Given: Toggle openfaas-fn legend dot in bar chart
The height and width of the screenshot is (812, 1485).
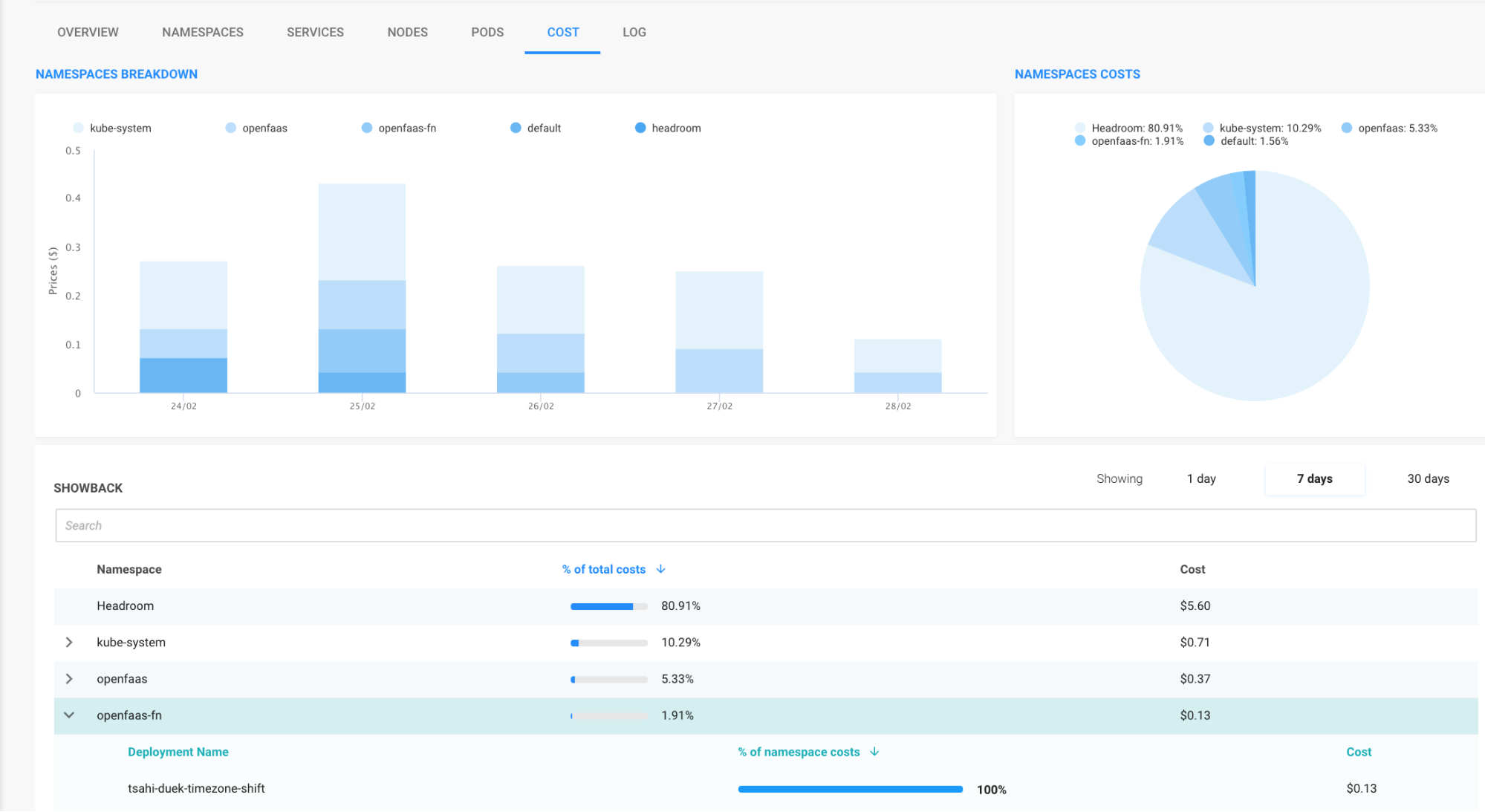Looking at the screenshot, I should [x=367, y=128].
